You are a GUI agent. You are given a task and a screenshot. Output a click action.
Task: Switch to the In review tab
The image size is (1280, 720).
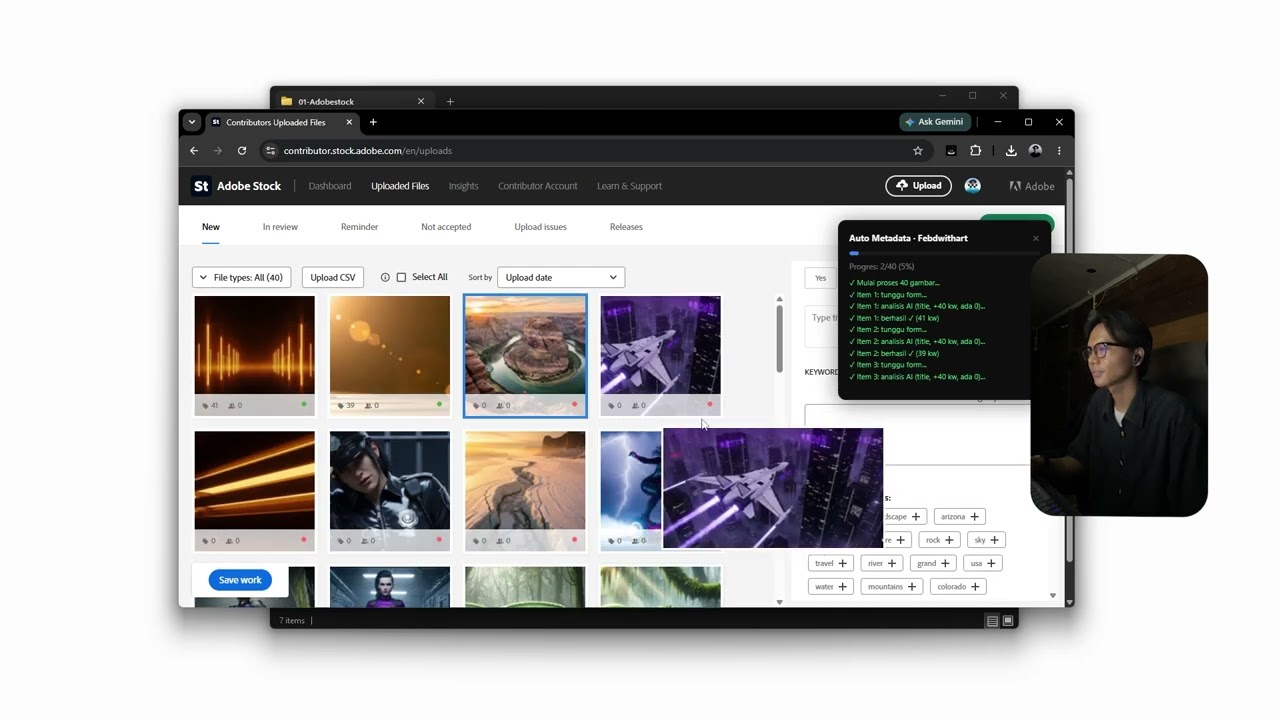(x=280, y=227)
